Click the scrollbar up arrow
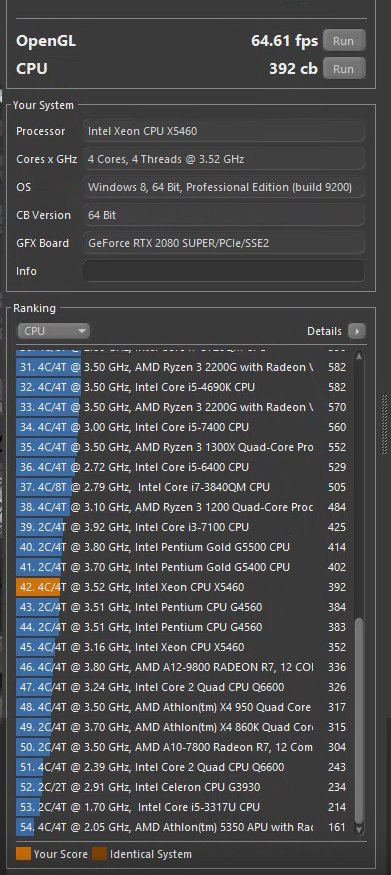391x875 pixels. [359, 357]
